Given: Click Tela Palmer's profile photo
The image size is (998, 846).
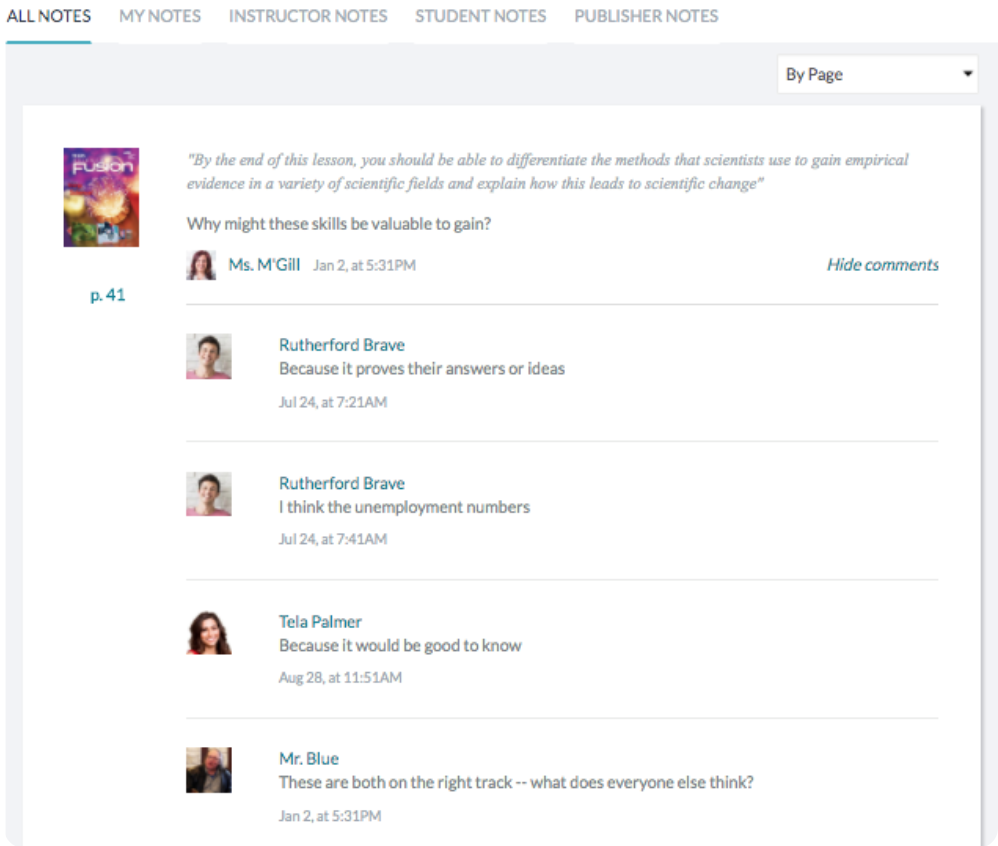Looking at the screenshot, I should (x=208, y=632).
